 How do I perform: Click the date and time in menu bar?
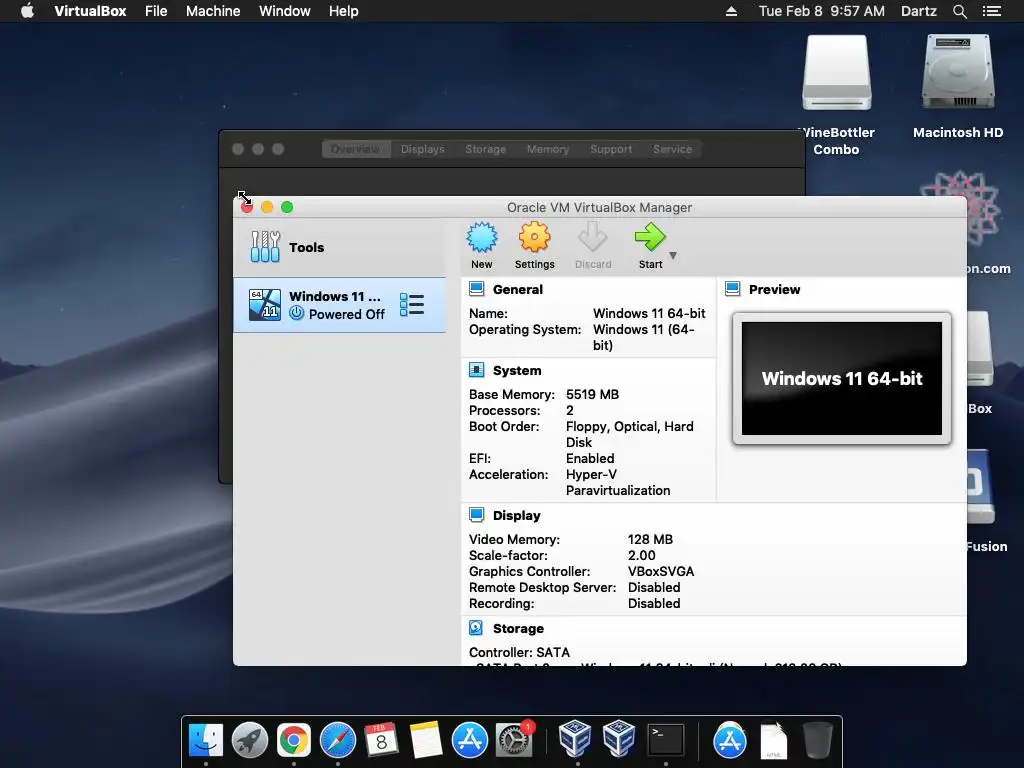point(822,11)
